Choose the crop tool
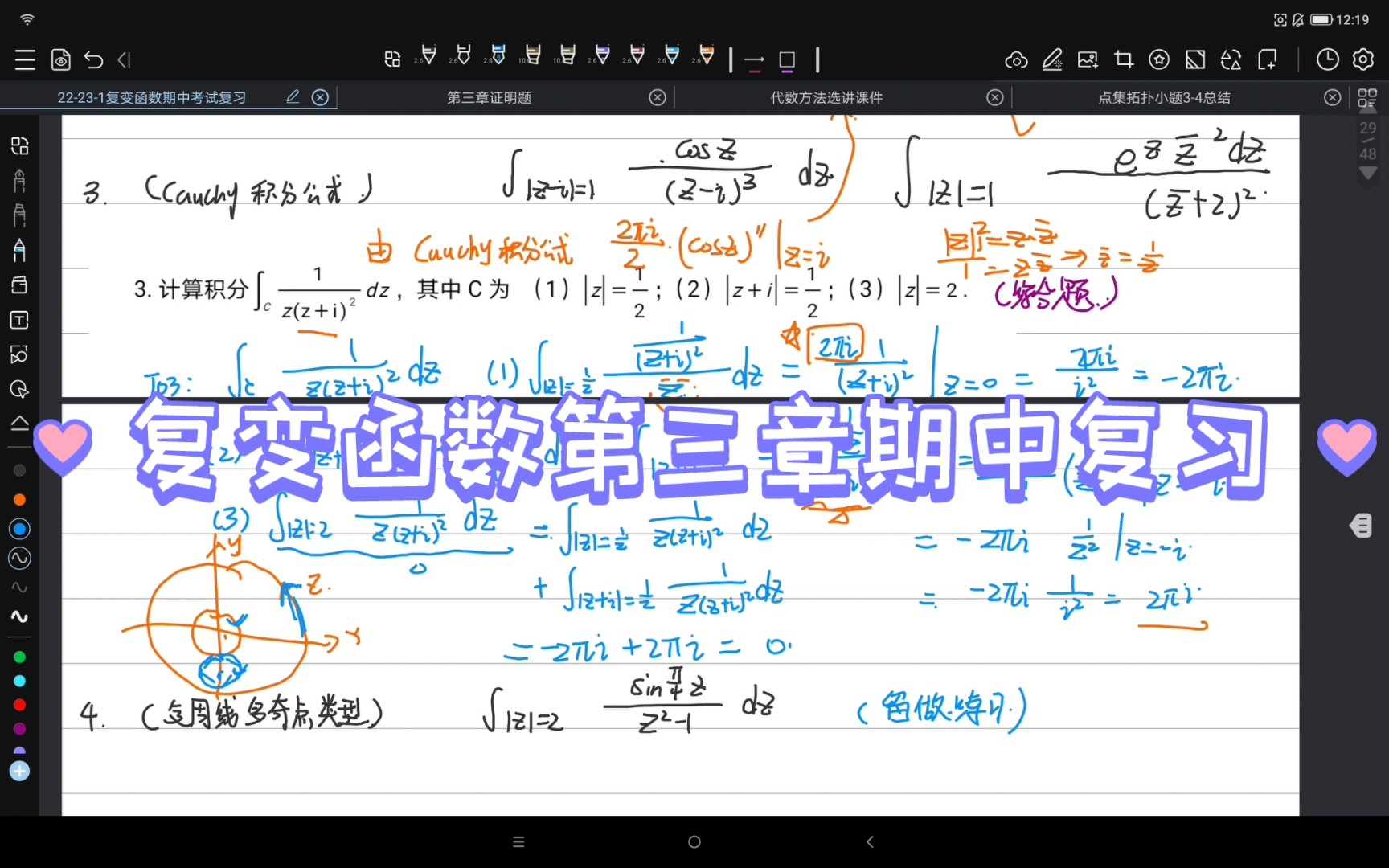 tap(1124, 59)
